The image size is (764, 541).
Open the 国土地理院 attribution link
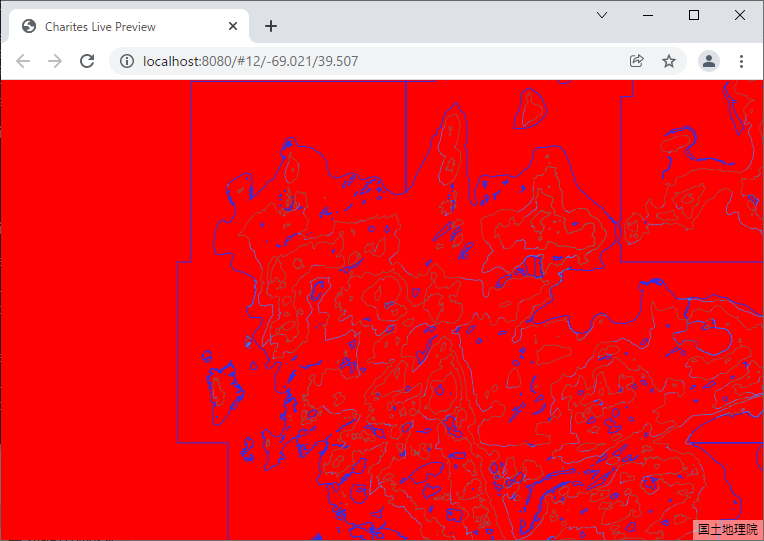click(x=727, y=529)
